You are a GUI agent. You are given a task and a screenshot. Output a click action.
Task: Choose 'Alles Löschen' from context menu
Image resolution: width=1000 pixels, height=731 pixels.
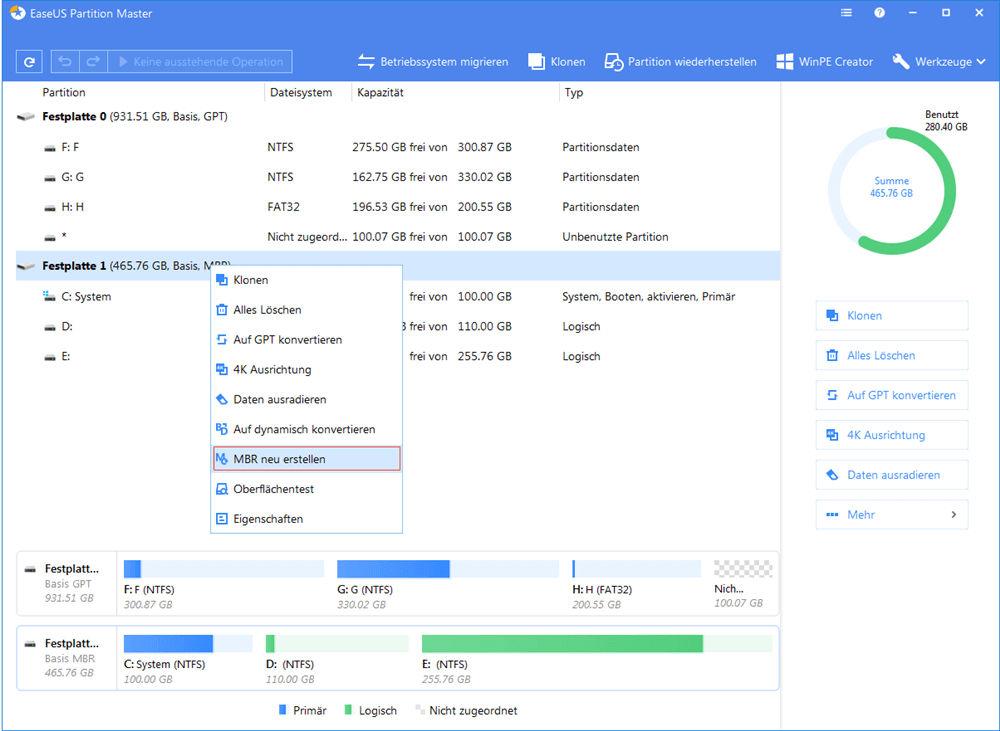point(306,310)
